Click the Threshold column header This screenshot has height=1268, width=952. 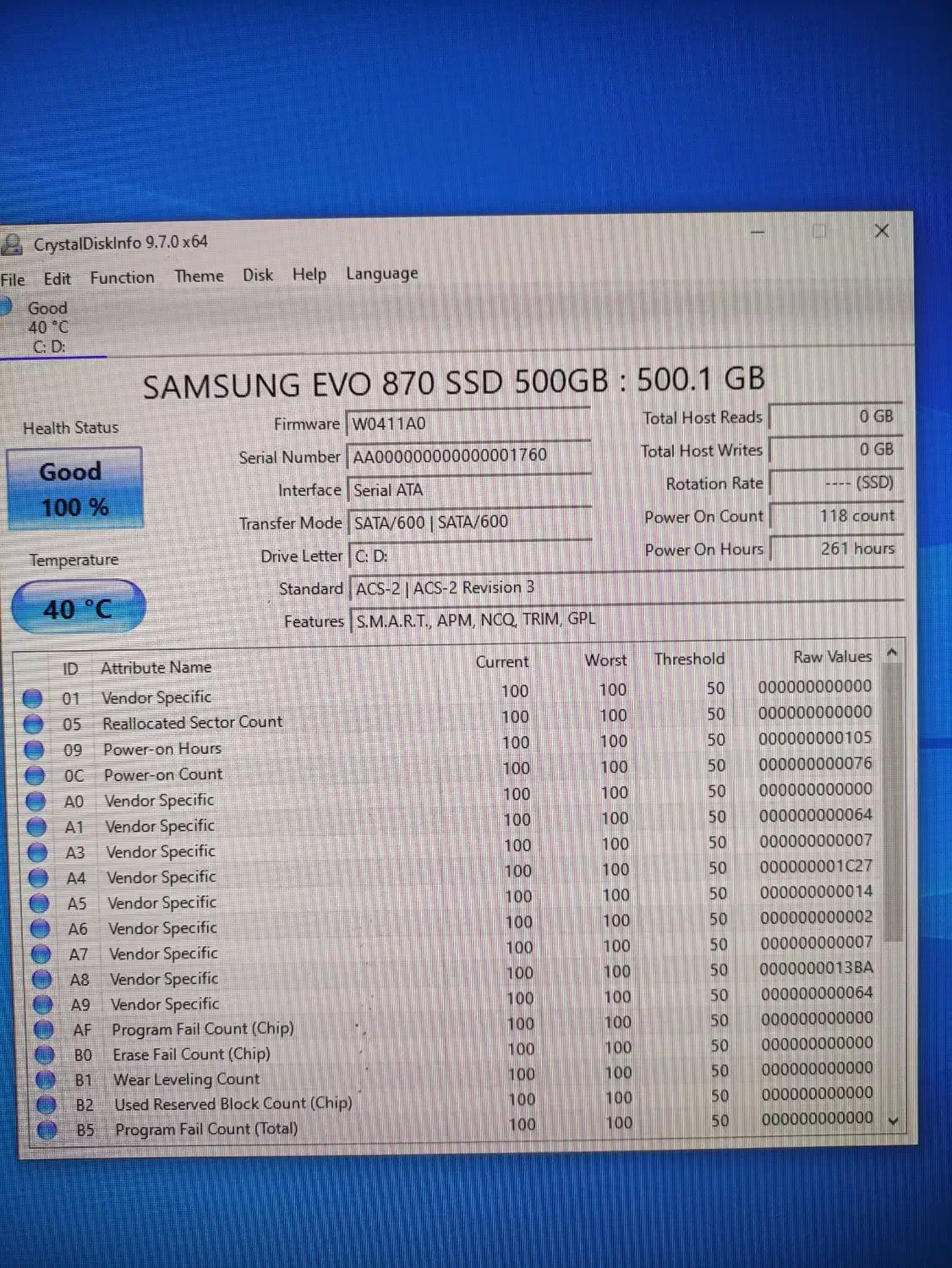(x=689, y=659)
